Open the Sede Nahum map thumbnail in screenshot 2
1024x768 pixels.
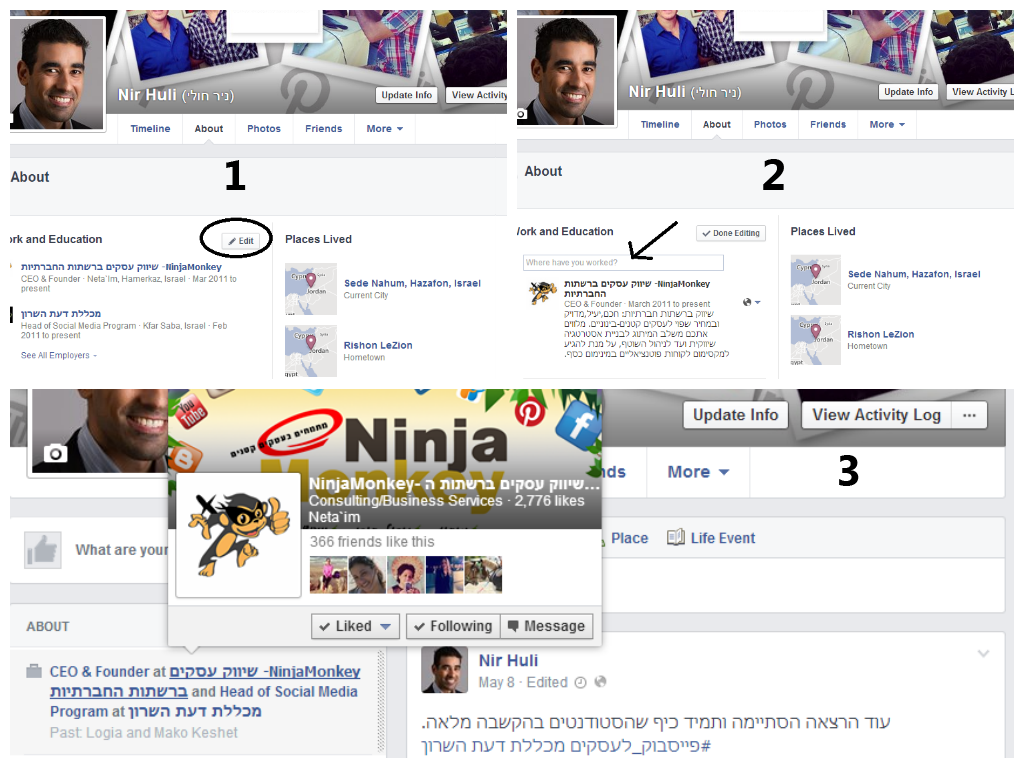(x=816, y=281)
